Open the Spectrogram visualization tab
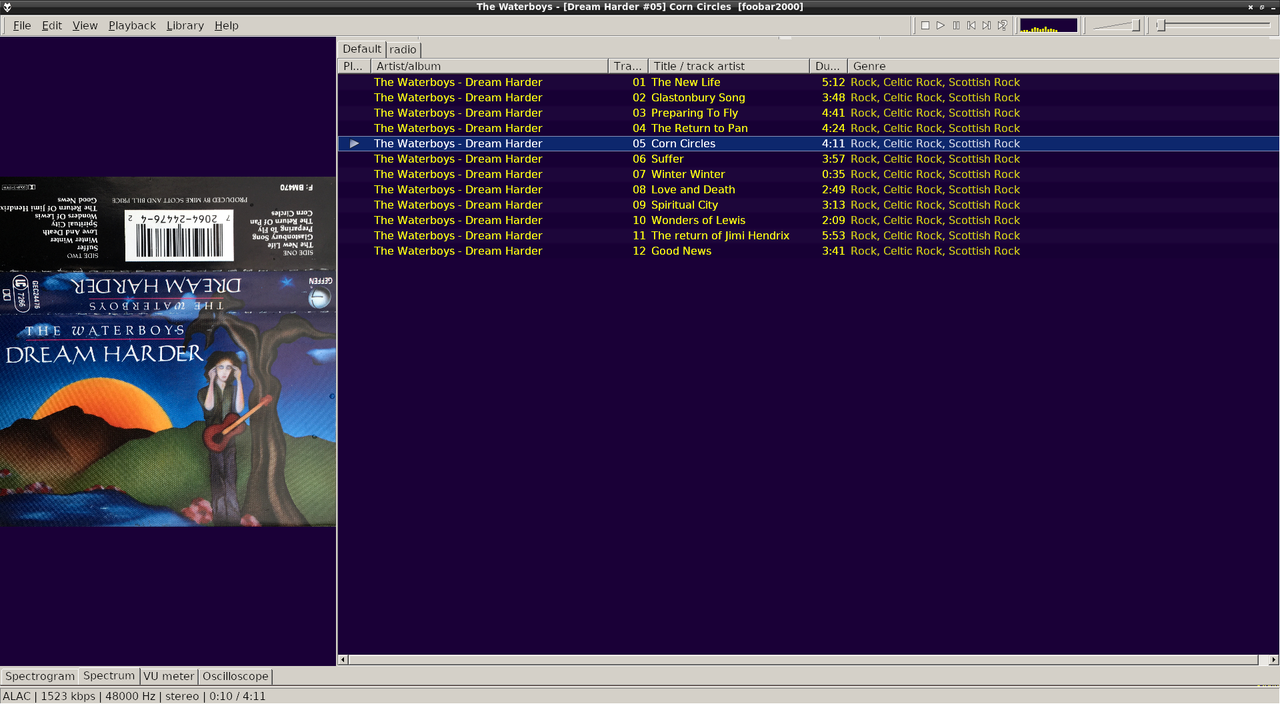 40,676
